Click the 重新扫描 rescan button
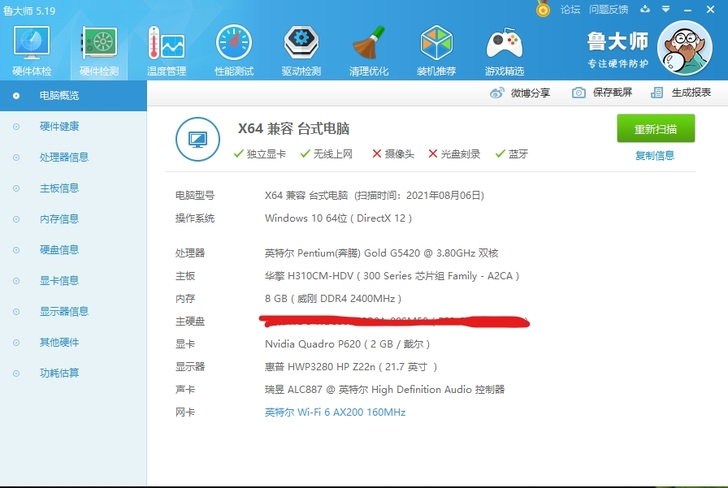The height and width of the screenshot is (488, 728). (x=656, y=129)
